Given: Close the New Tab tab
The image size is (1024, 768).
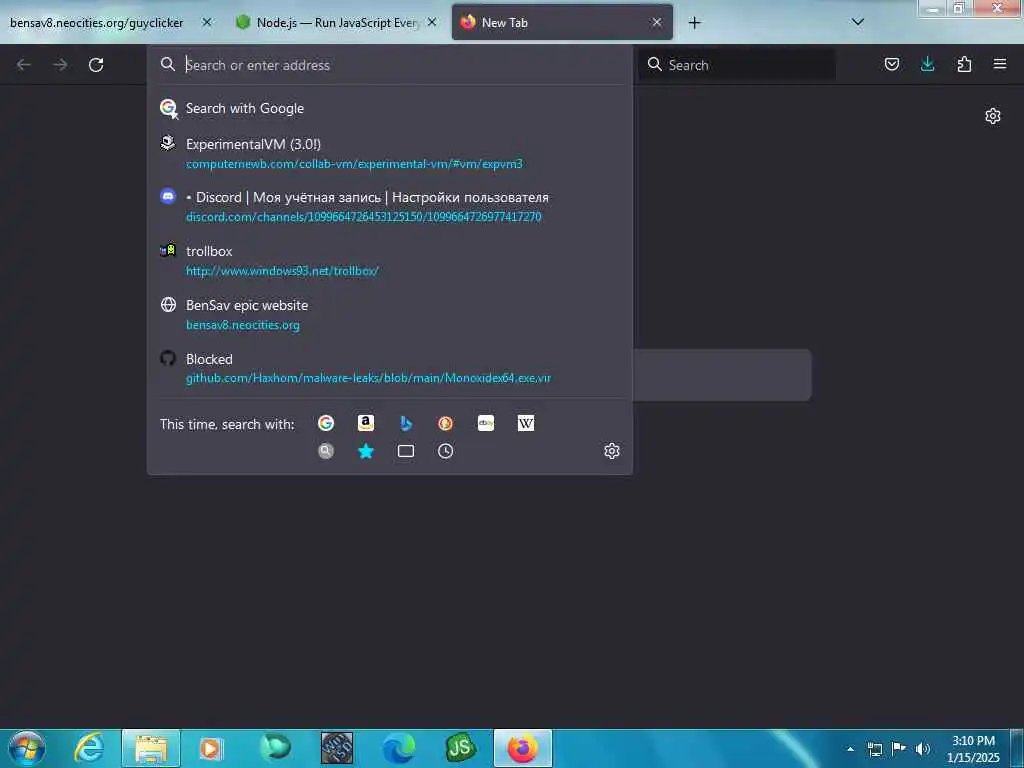Looking at the screenshot, I should coord(657,22).
